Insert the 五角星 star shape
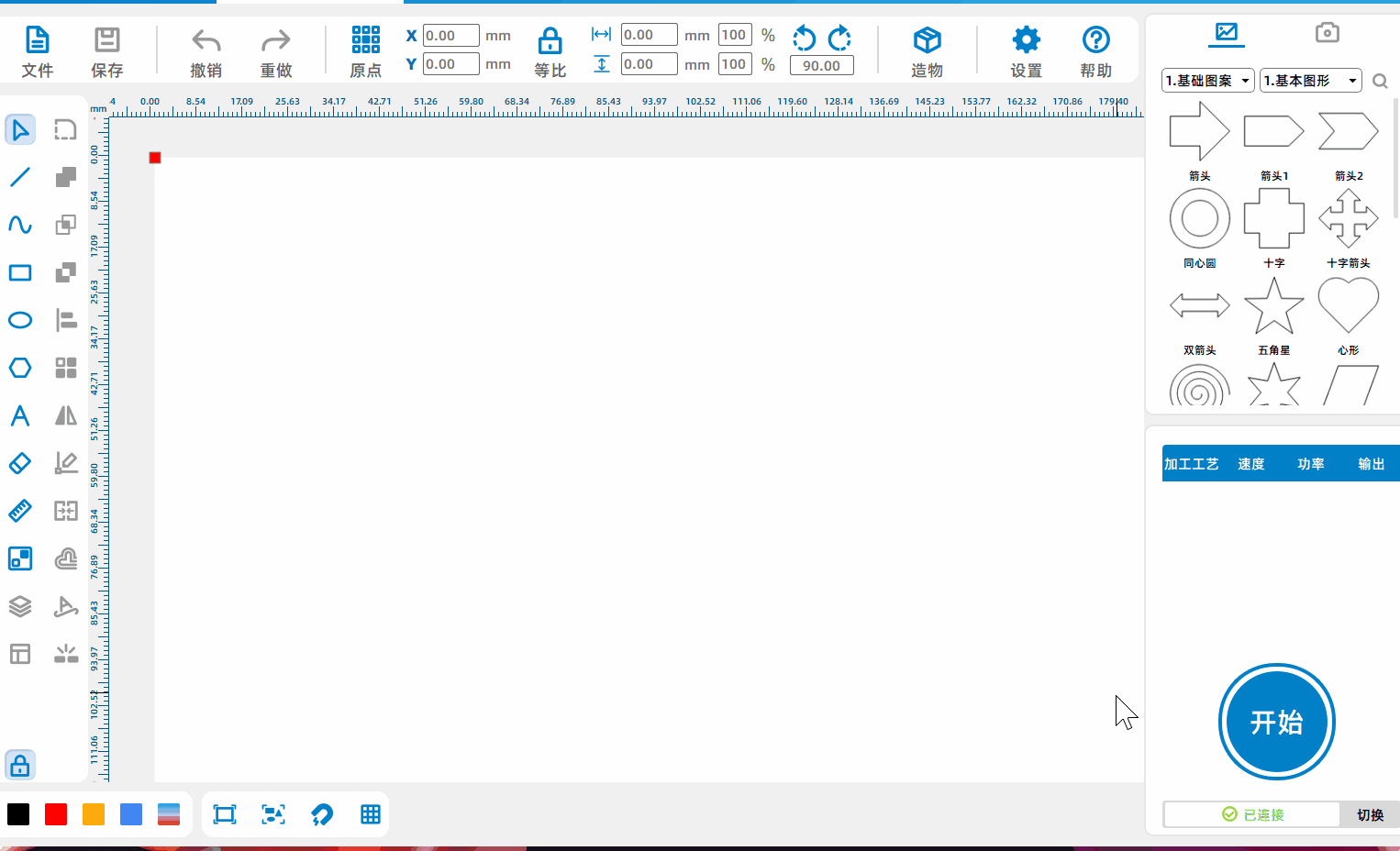The width and height of the screenshot is (1400, 851). 1273,305
